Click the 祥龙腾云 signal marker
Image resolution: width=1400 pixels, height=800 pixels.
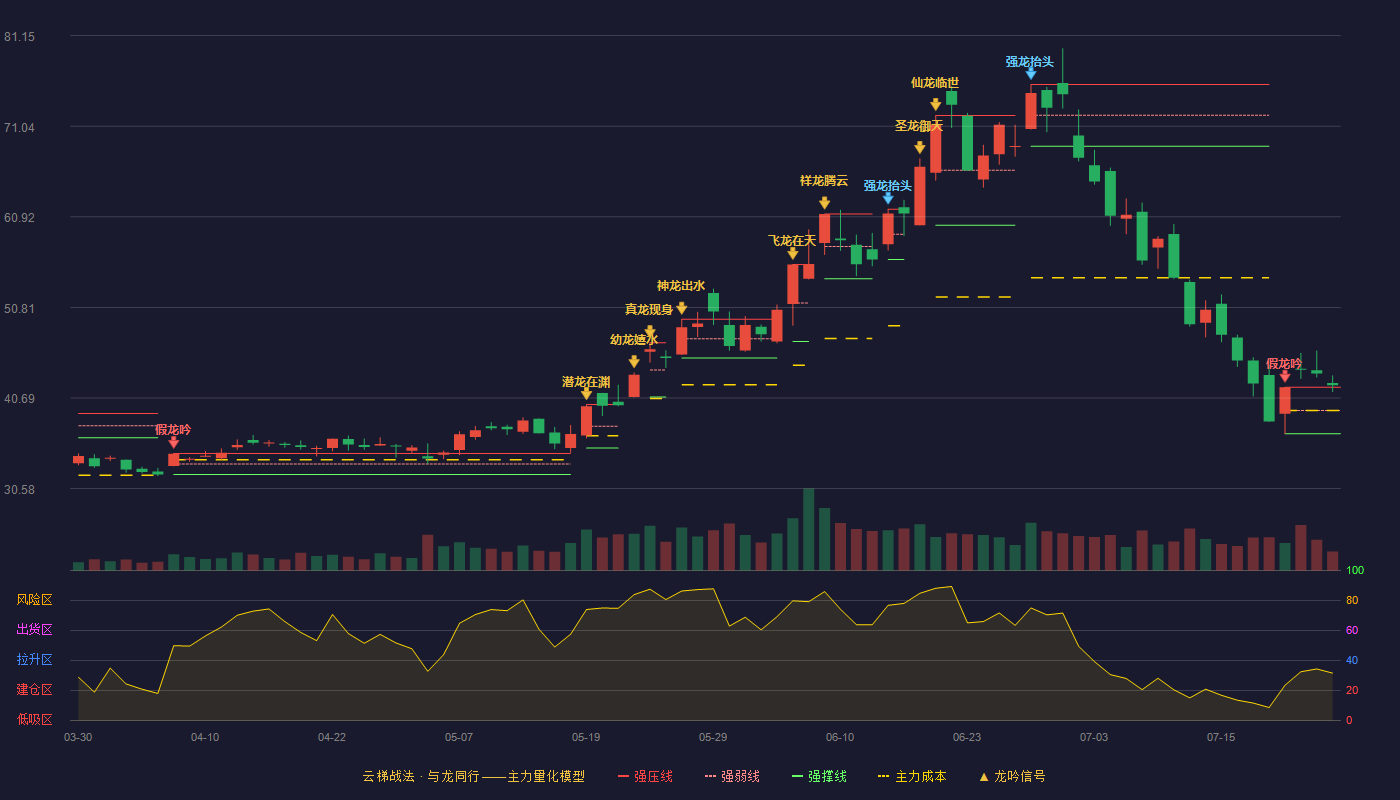click(824, 203)
